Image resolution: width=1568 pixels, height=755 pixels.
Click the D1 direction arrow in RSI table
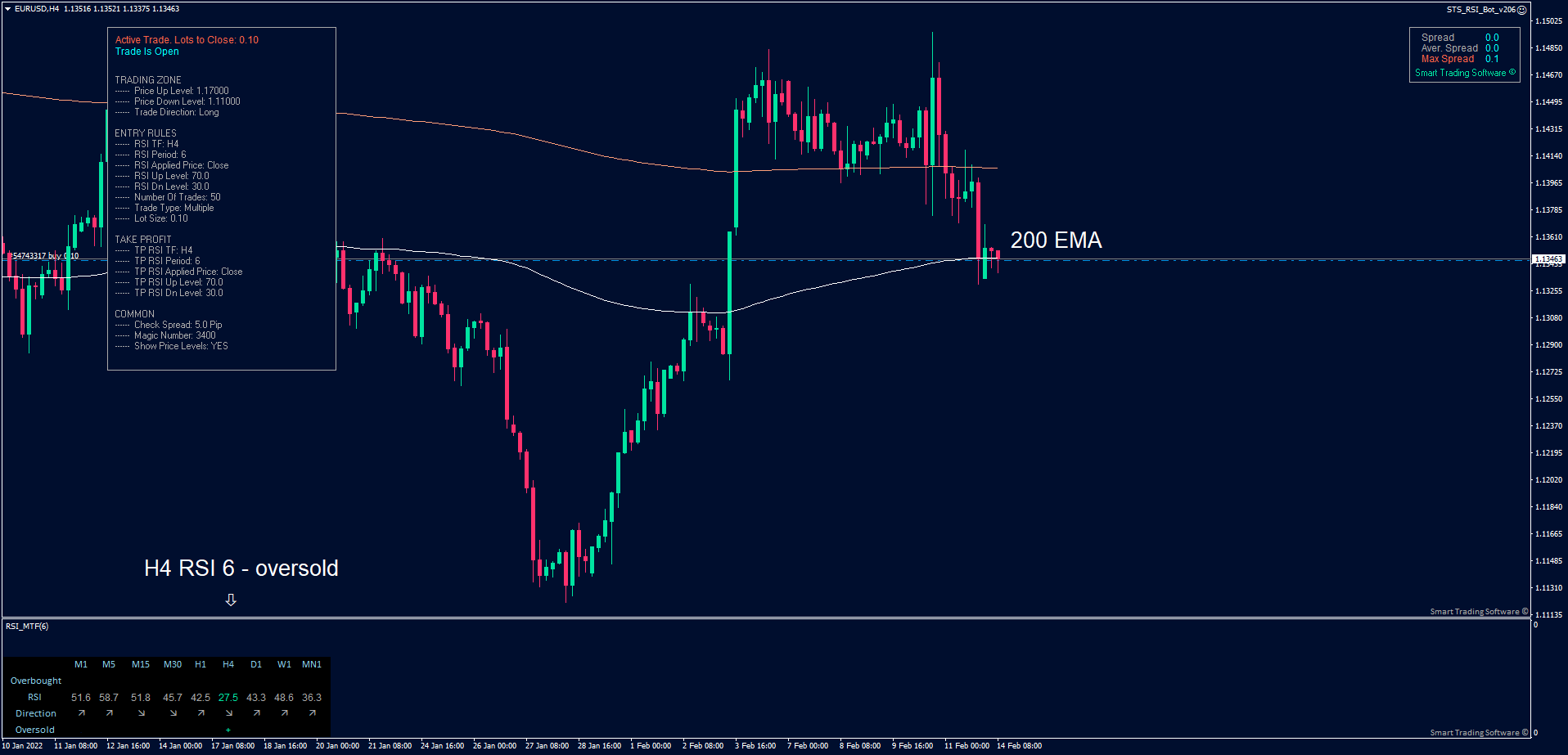(x=256, y=713)
